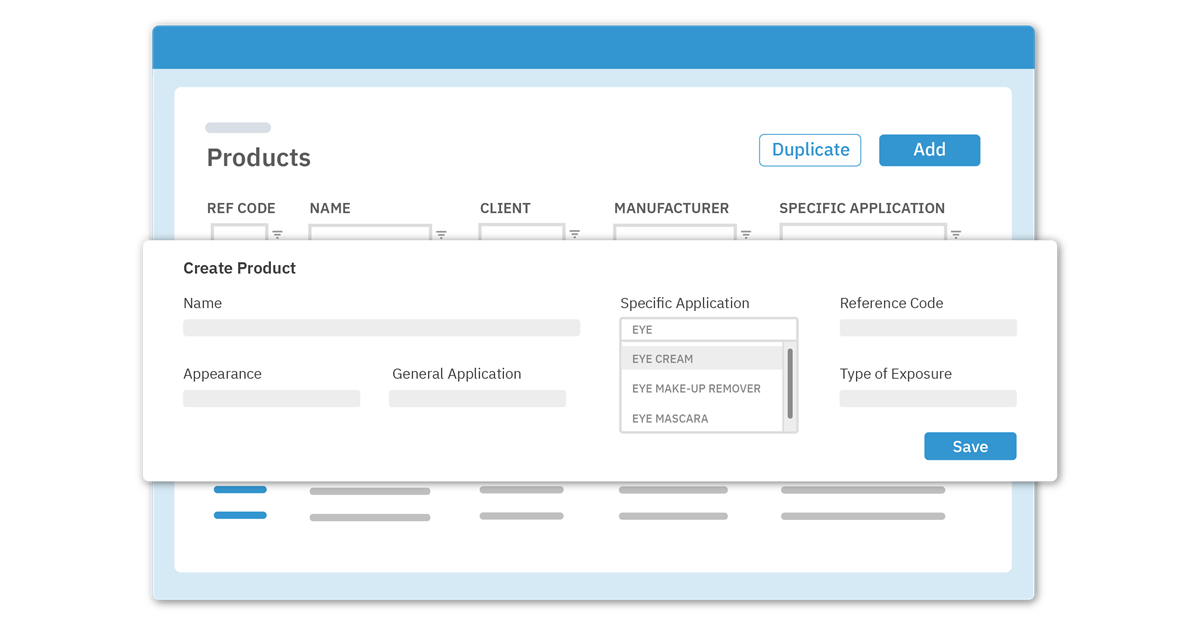Click the Name input field
Viewport: 1200px width, 630px height.
(381, 327)
